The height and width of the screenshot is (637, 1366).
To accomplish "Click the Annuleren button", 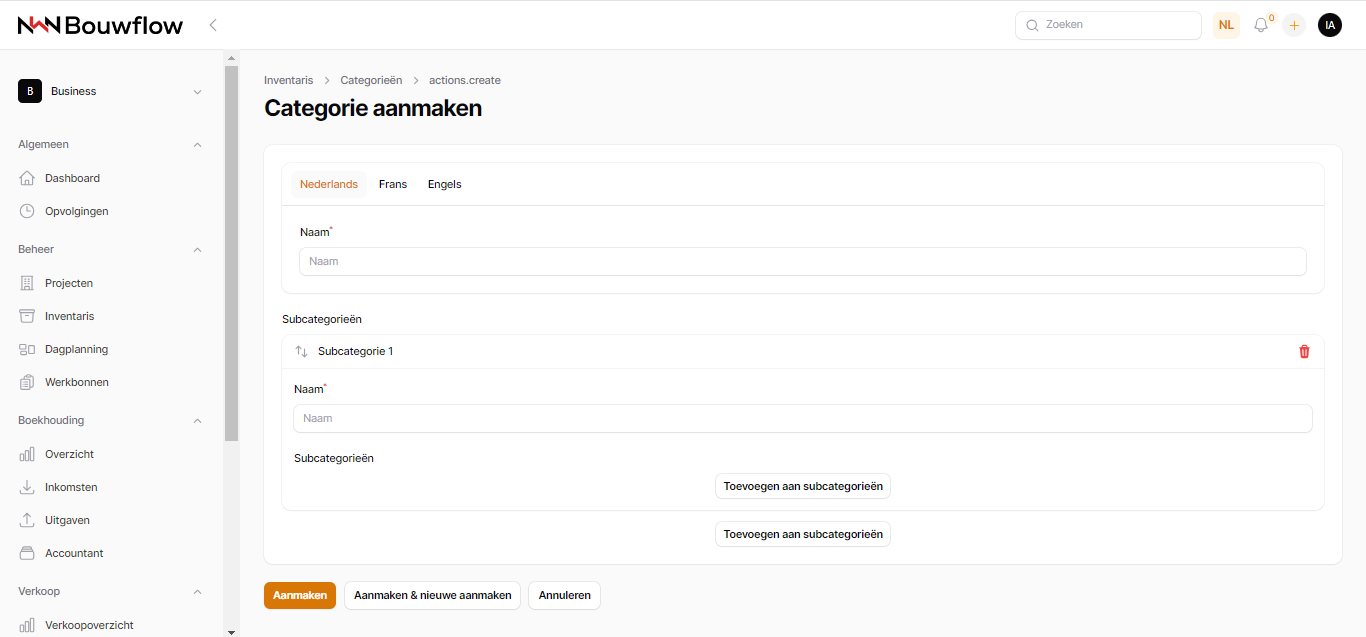I will click(x=564, y=595).
